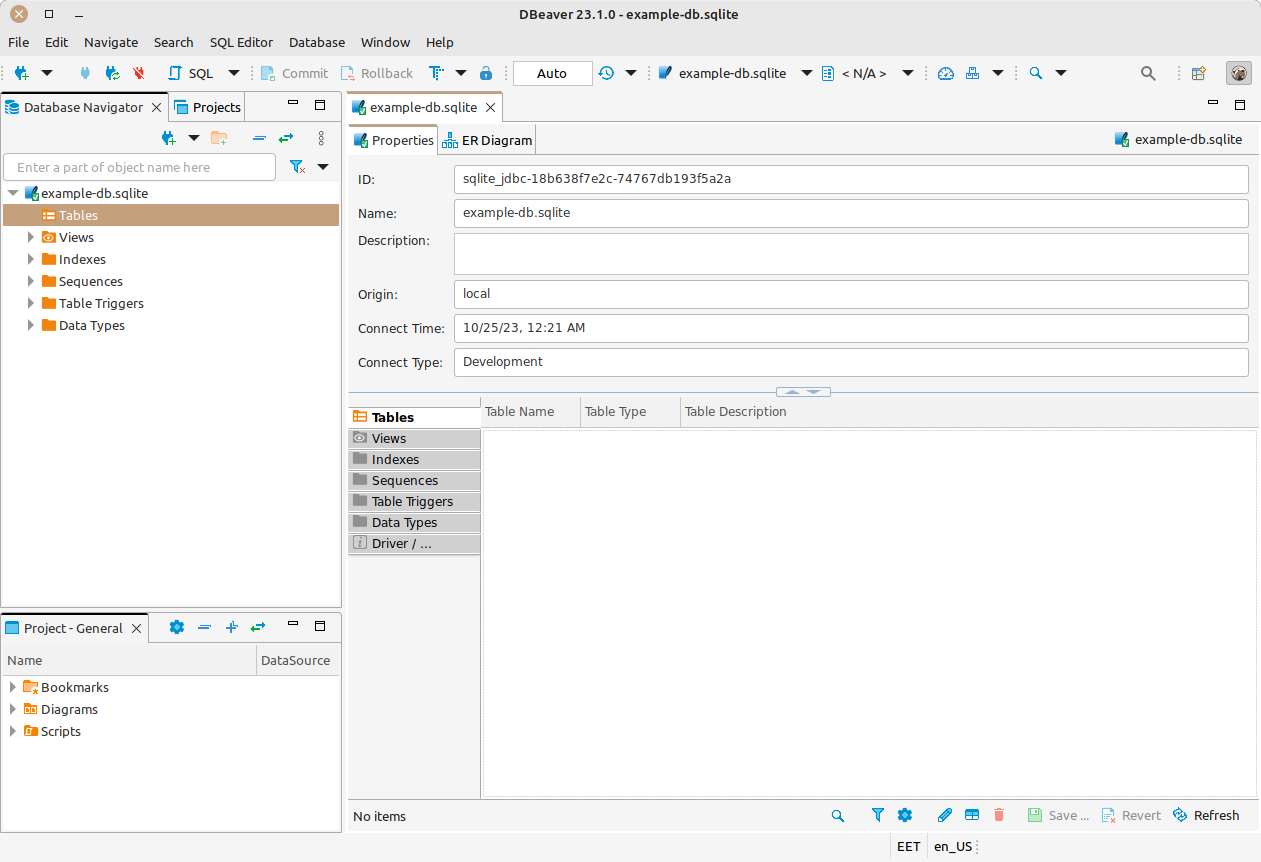Click the red Disconnect plug icon
Image resolution: width=1261 pixels, height=862 pixels.
pyautogui.click(x=139, y=73)
